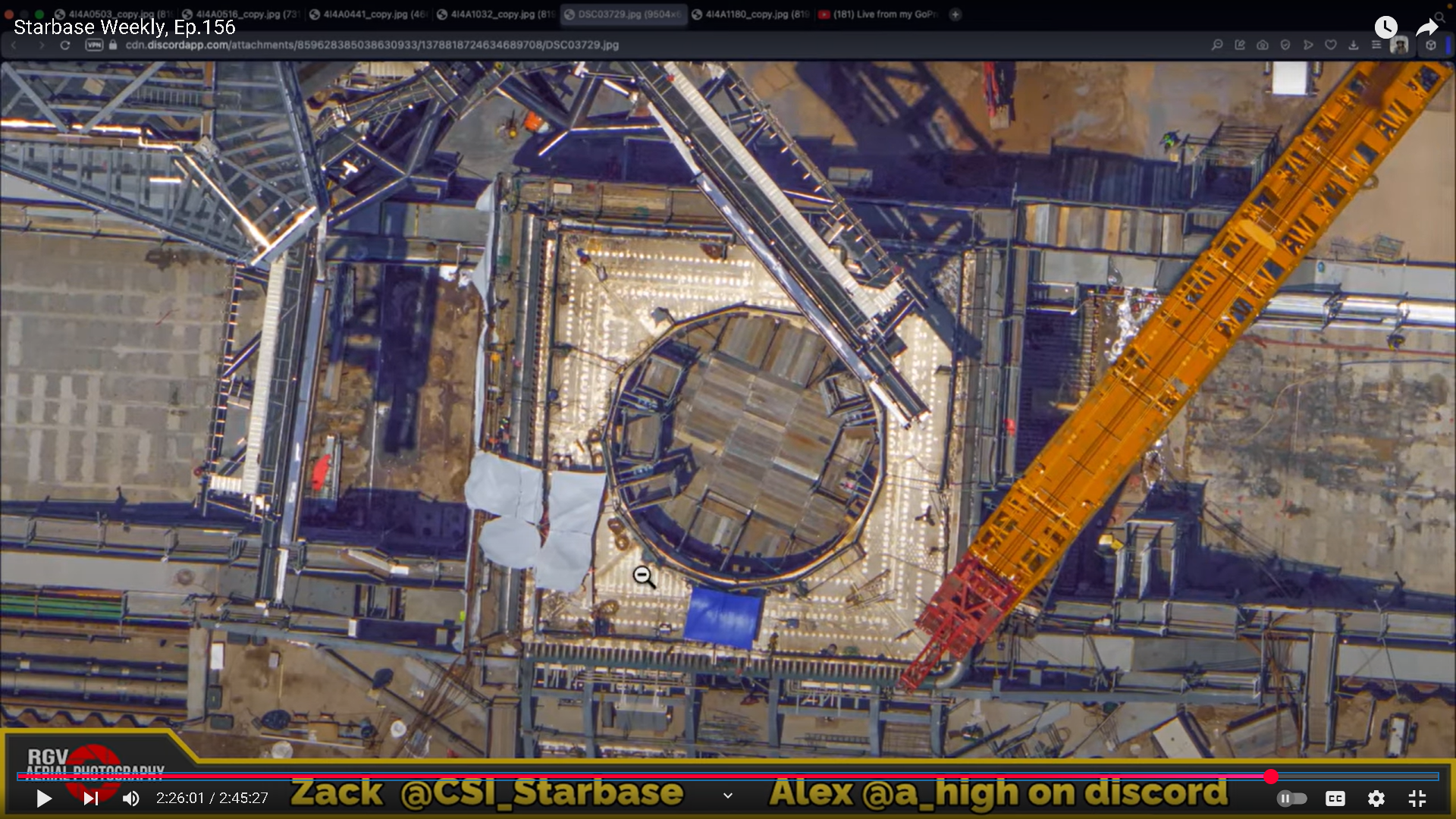Click the red playhead on progress bar

tap(1271, 777)
